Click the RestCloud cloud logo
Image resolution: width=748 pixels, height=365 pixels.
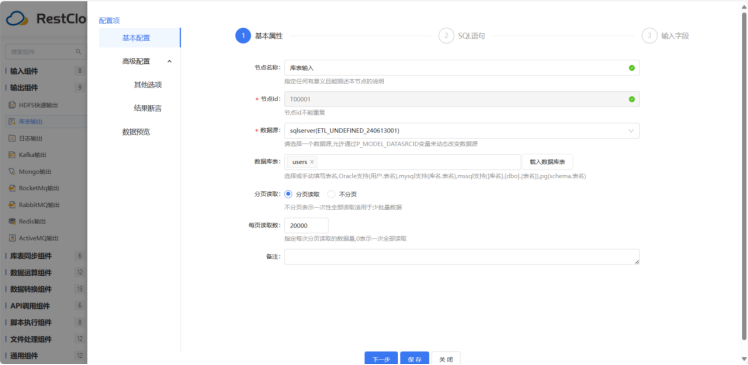coord(17,19)
